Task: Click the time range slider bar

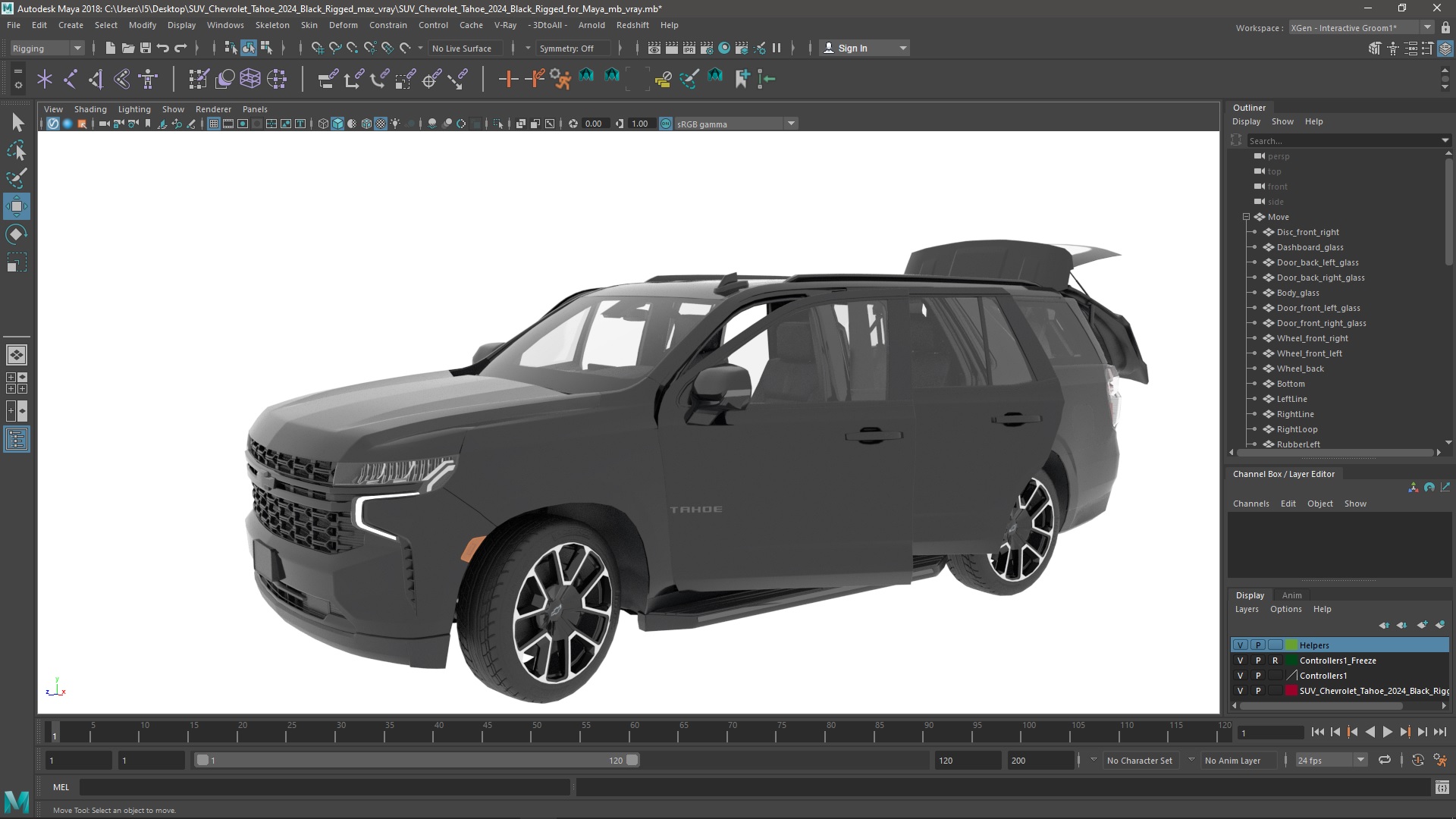Action: (x=416, y=760)
